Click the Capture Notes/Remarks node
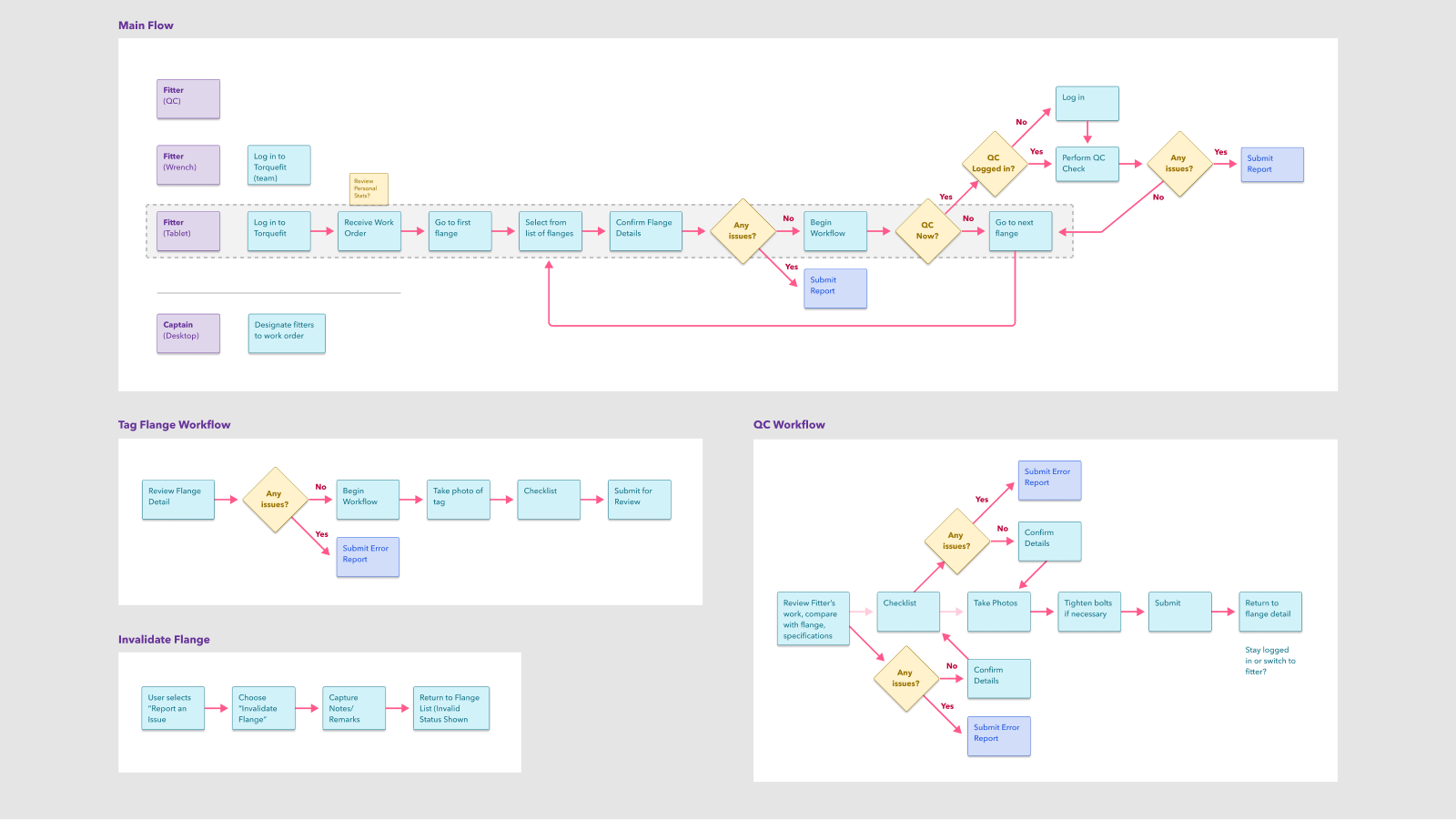1456x820 pixels. point(354,708)
